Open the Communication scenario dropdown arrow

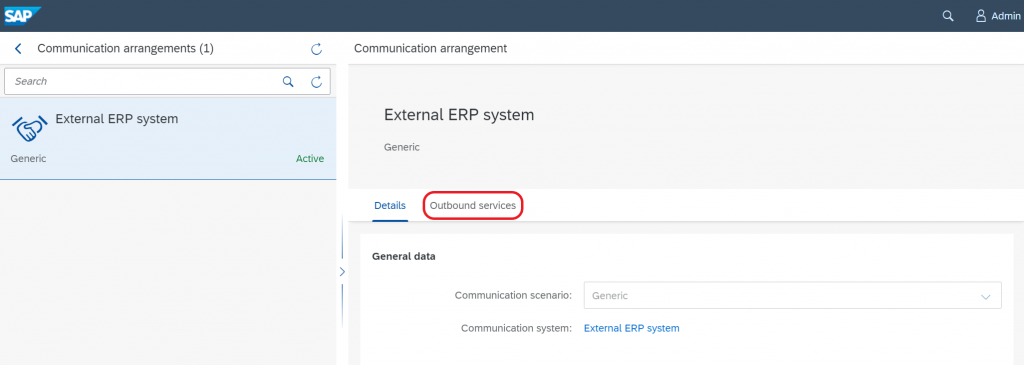(985, 296)
